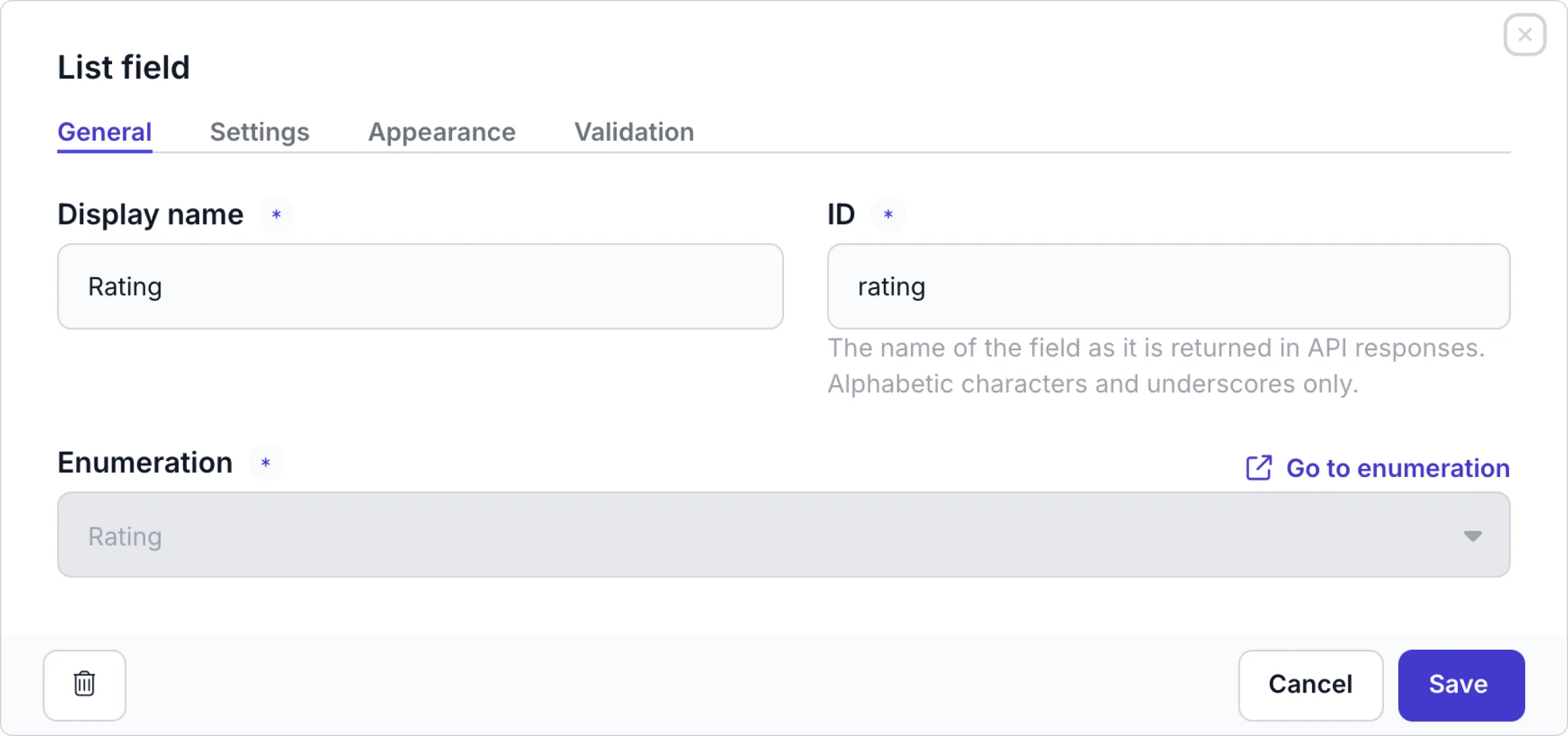
Task: Save the List field configuration
Action: (1460, 685)
